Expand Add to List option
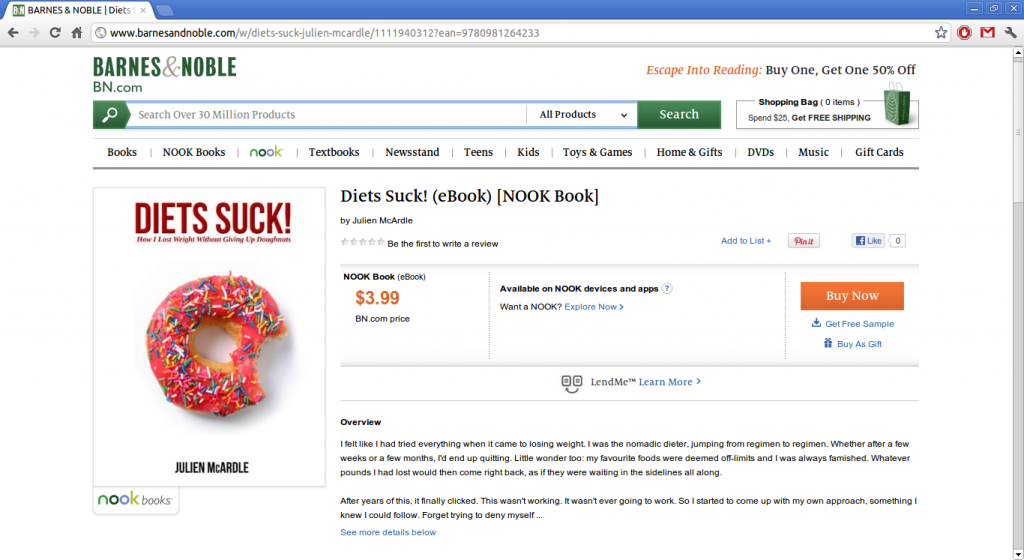This screenshot has width=1024, height=560. pyautogui.click(x=746, y=241)
